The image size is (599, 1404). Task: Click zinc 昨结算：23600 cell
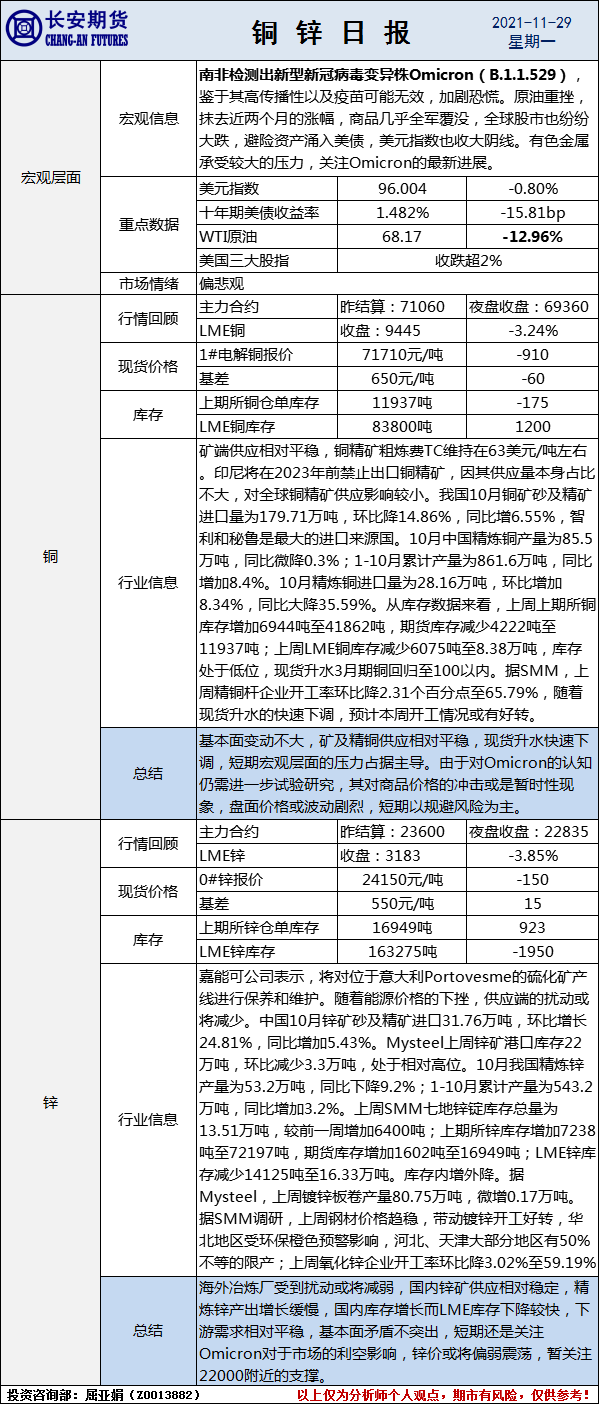tap(401, 831)
